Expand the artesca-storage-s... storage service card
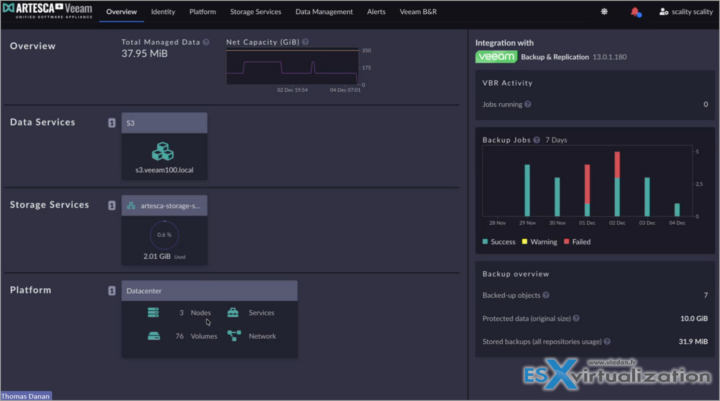 (x=164, y=205)
